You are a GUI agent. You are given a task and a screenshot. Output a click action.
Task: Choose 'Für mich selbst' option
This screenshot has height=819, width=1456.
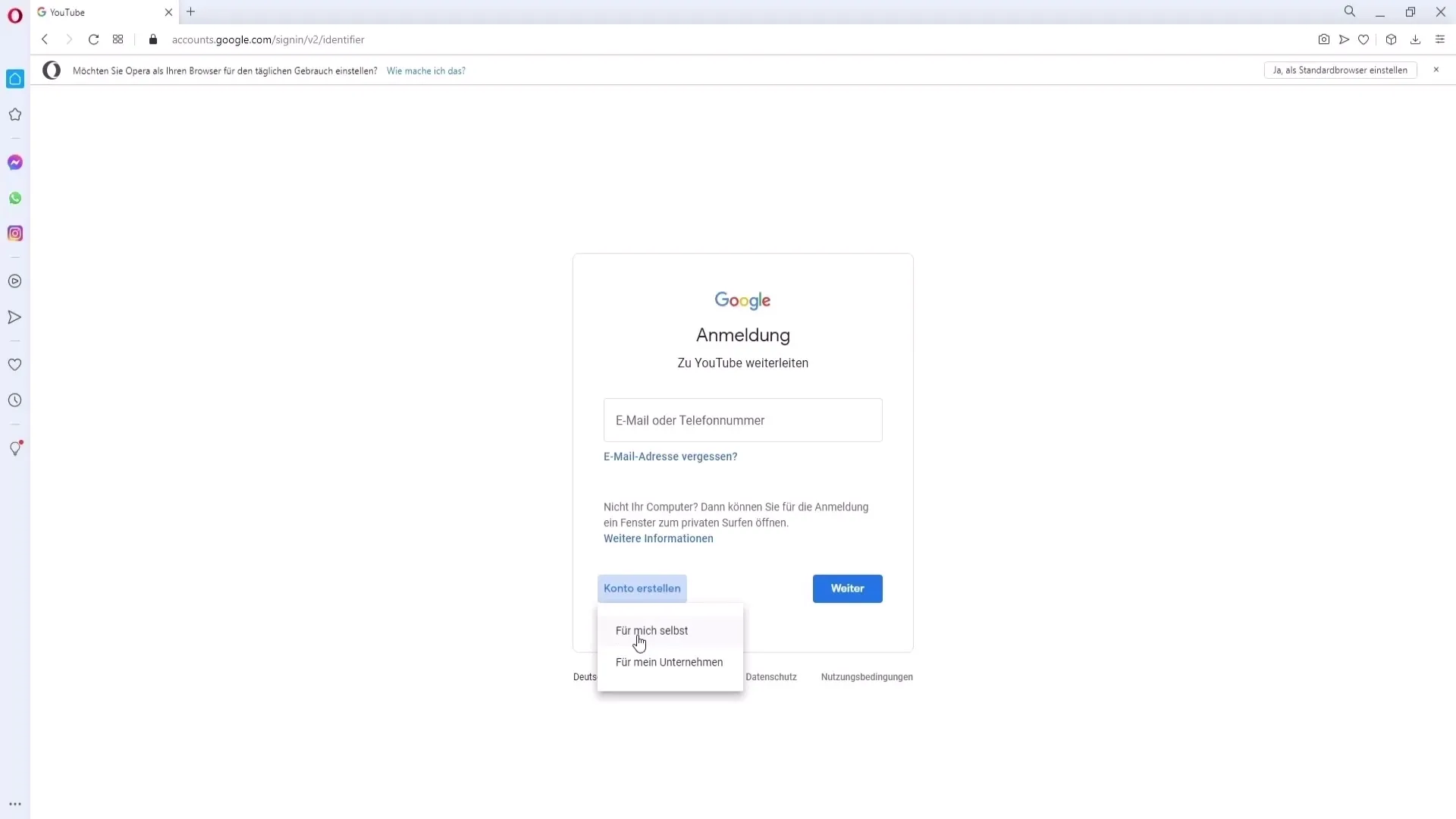pyautogui.click(x=670, y=631)
